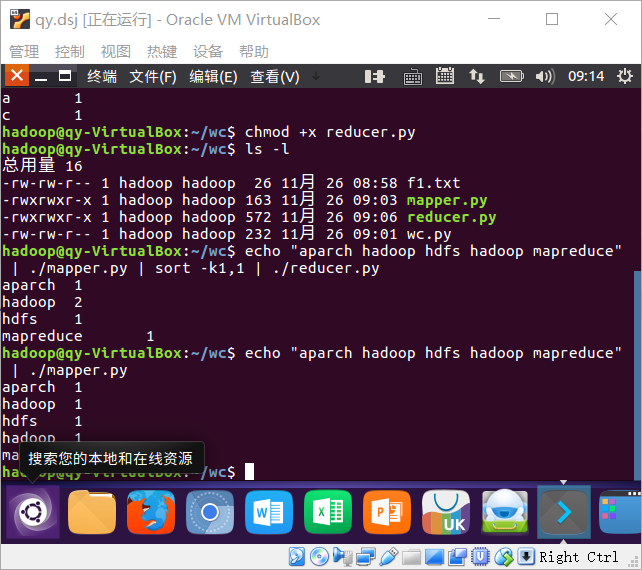
Task: Open the Files folder in dock
Action: [92, 512]
